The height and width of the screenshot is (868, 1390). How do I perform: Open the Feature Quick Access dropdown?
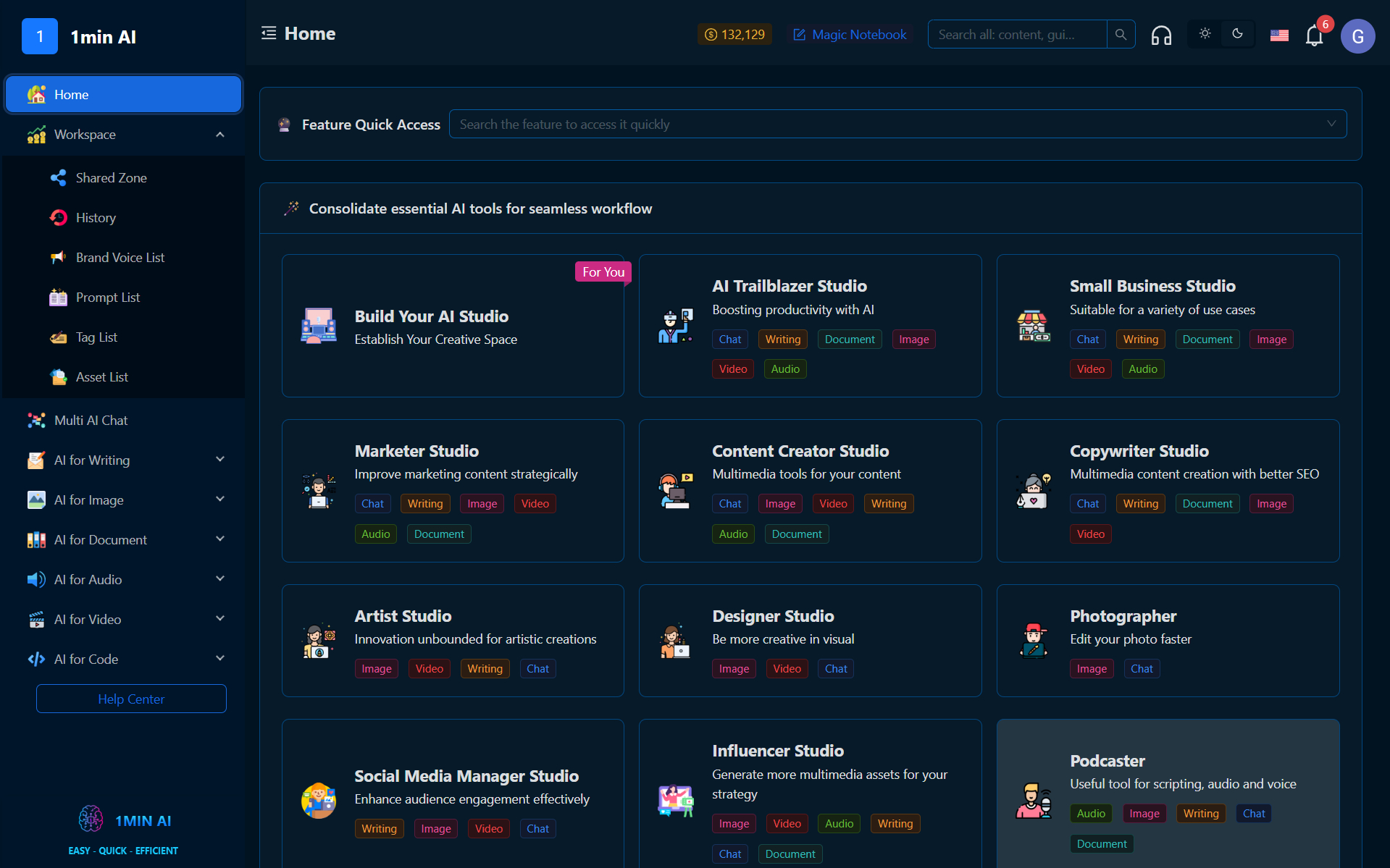(897, 124)
